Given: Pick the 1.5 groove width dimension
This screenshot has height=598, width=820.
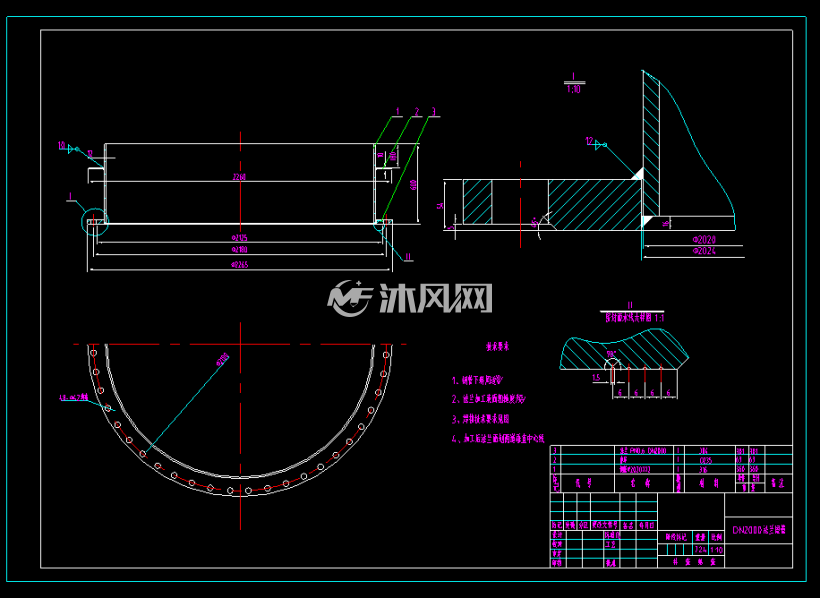Looking at the screenshot, I should tap(596, 377).
